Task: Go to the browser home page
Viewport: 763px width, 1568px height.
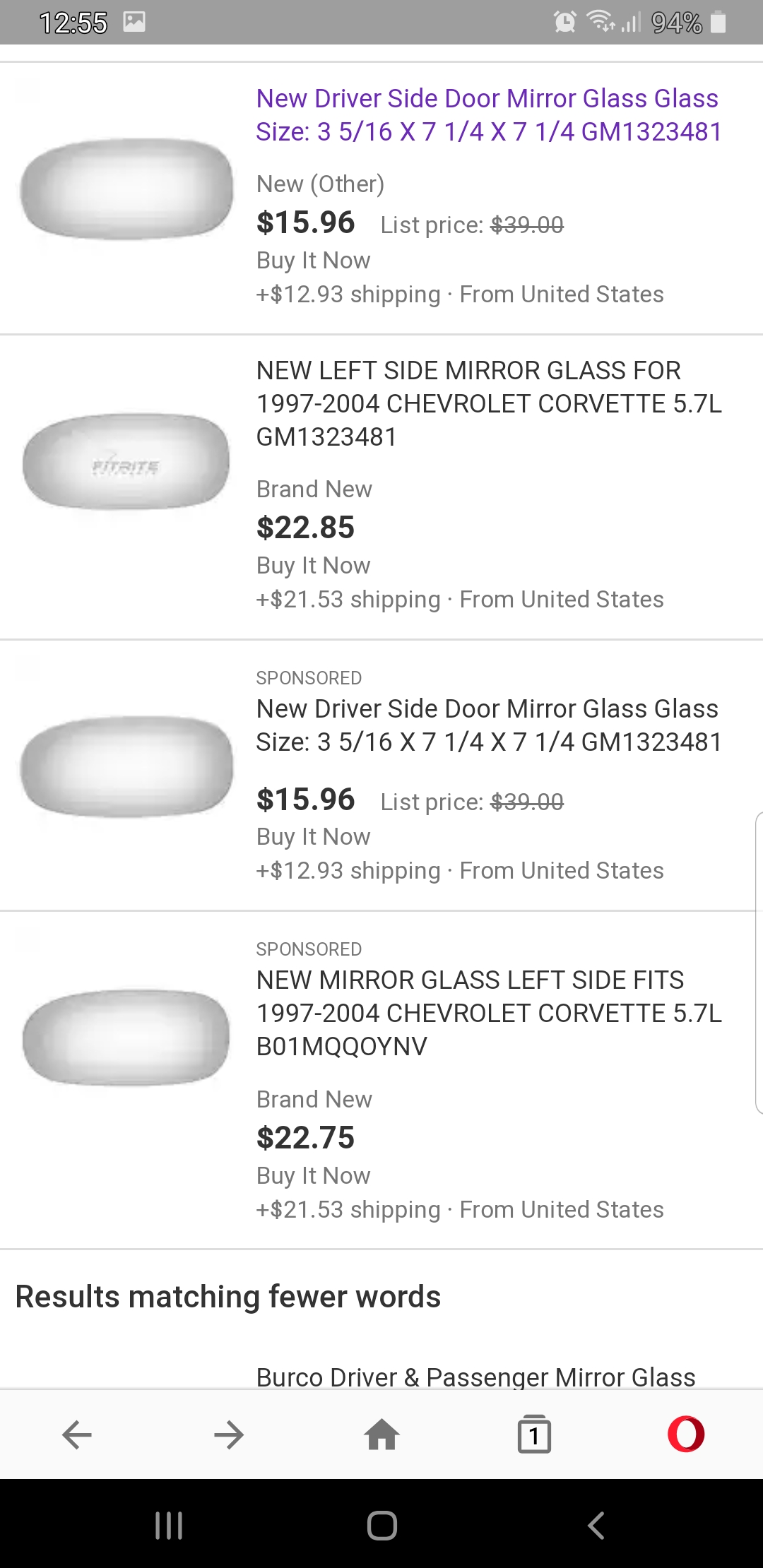Action: pyautogui.click(x=381, y=1435)
